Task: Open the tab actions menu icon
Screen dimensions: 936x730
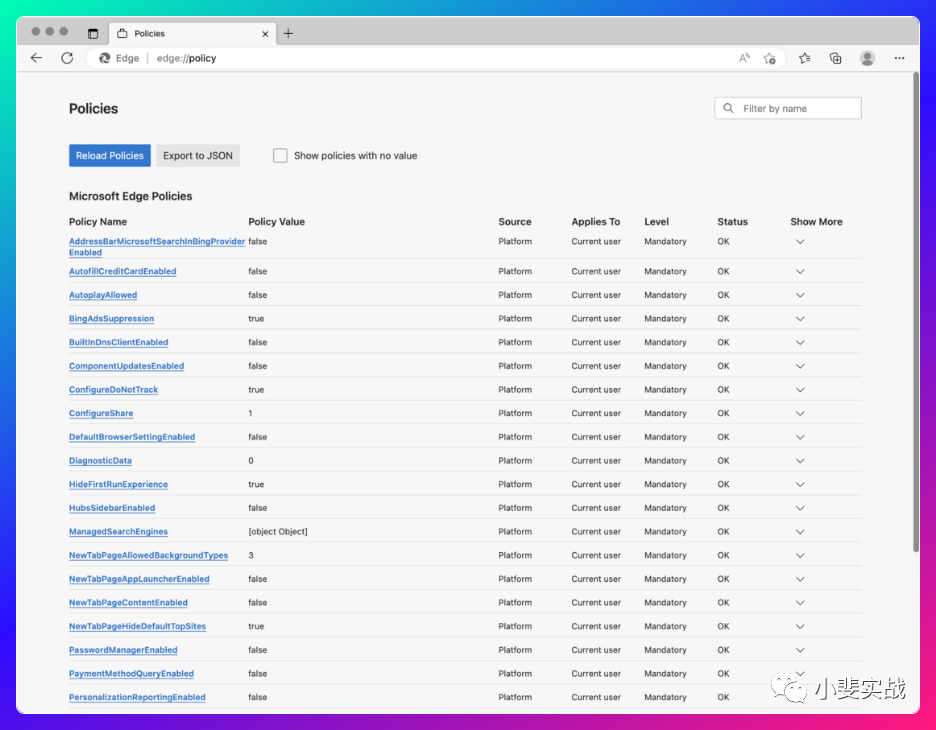Action: coord(93,33)
